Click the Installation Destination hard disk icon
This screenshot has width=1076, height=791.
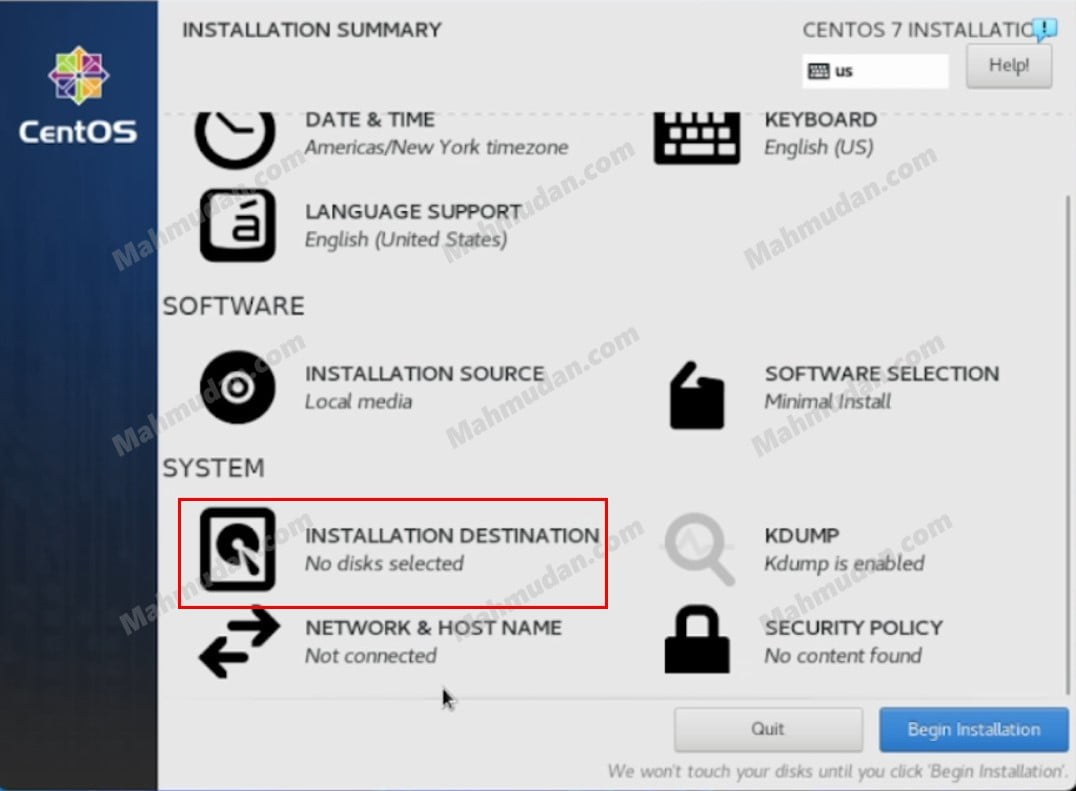coord(237,549)
